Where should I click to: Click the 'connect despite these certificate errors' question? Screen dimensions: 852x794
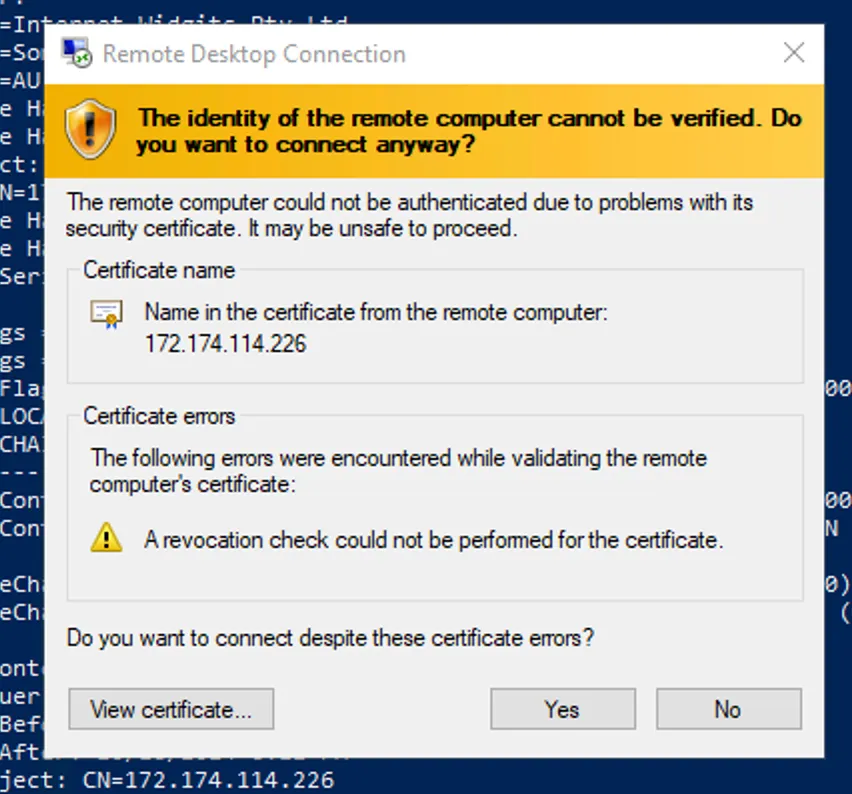tap(330, 637)
